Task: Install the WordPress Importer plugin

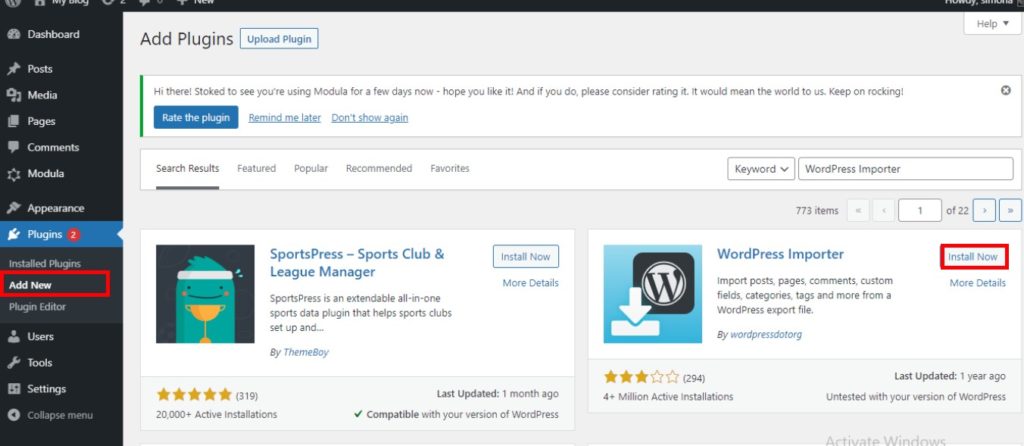Action: (973, 257)
